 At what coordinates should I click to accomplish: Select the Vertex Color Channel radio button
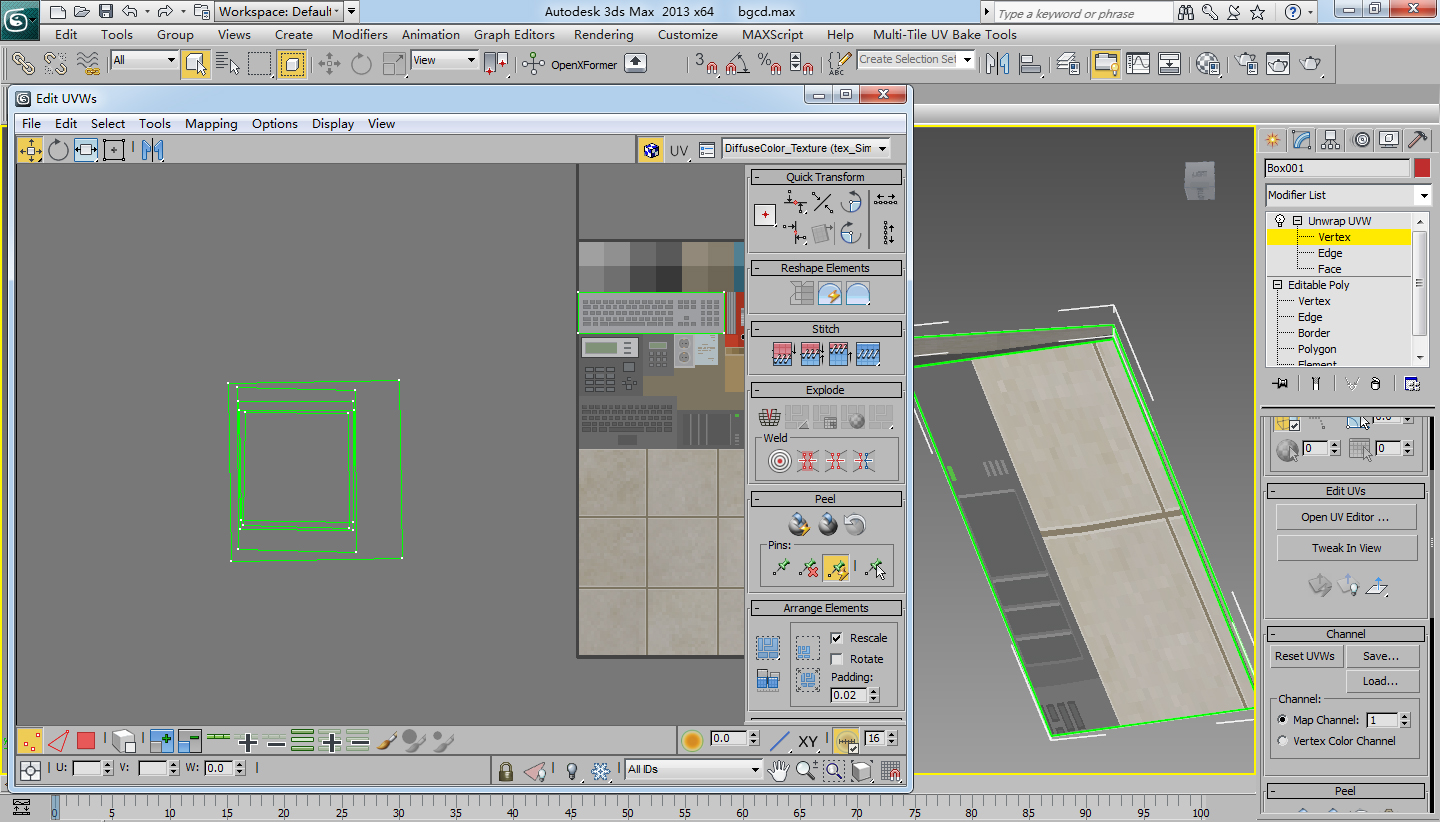1283,741
